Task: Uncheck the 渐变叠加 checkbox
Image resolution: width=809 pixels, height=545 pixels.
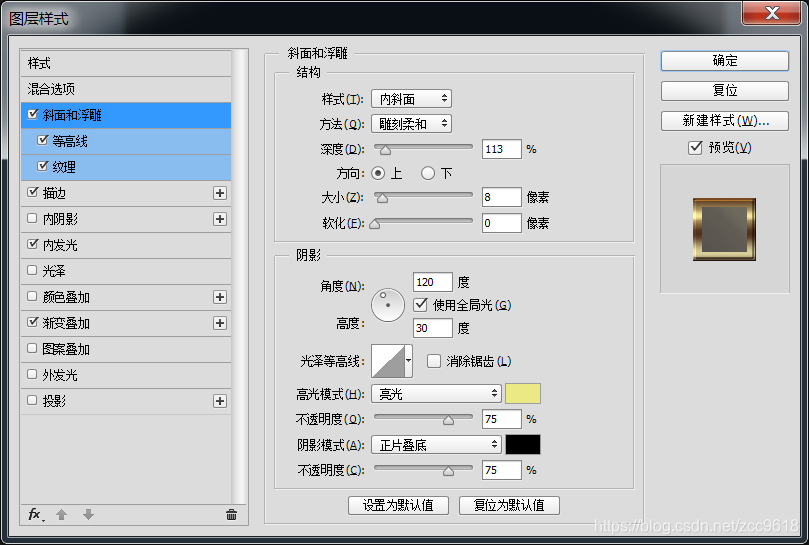Action: coord(33,322)
